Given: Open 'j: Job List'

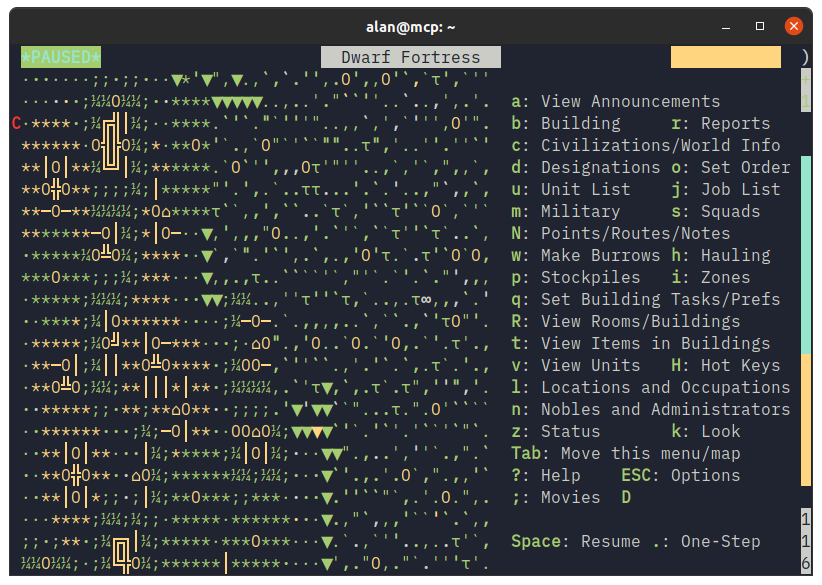Looking at the screenshot, I should click(726, 189).
